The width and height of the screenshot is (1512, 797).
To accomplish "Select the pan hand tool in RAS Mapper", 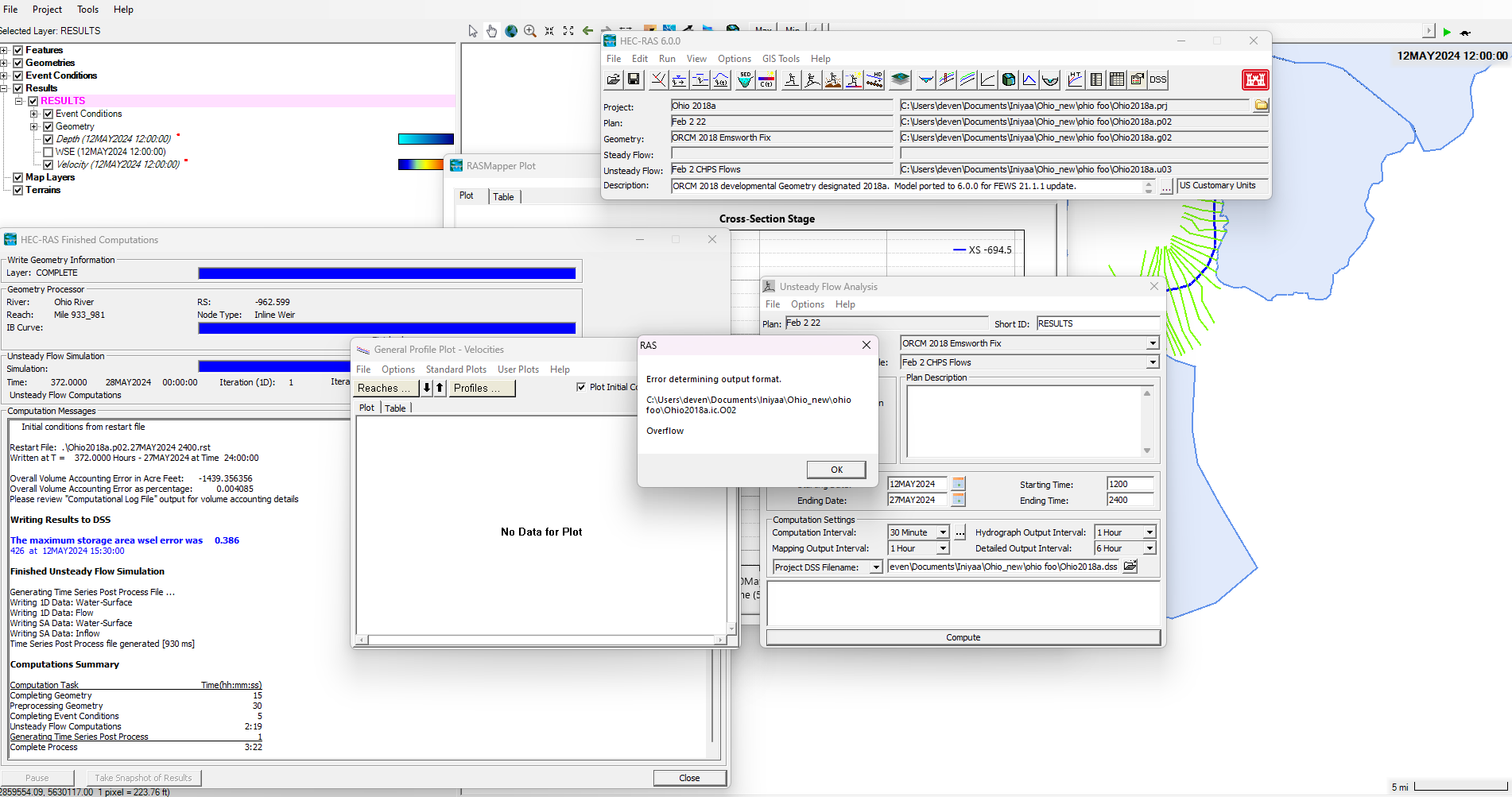I will point(491,31).
